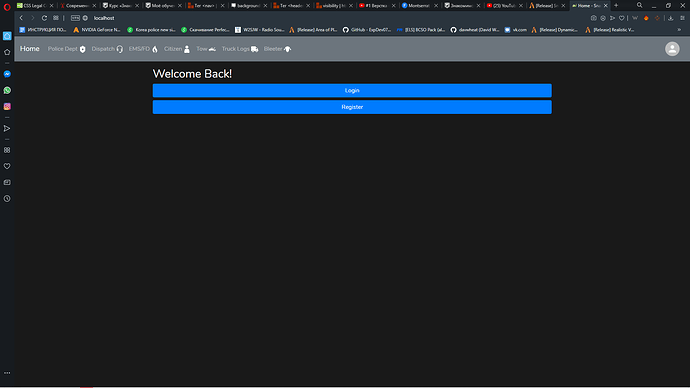Go back with the browser back arrow
Image resolution: width=690 pixels, height=388 pixels.
[21, 18]
